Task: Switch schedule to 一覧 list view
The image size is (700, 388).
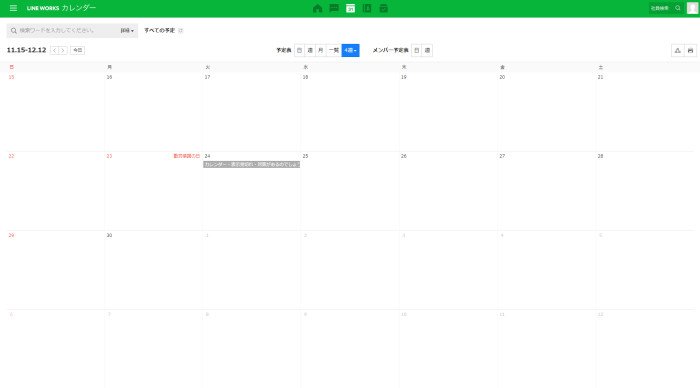Action: 334,50
